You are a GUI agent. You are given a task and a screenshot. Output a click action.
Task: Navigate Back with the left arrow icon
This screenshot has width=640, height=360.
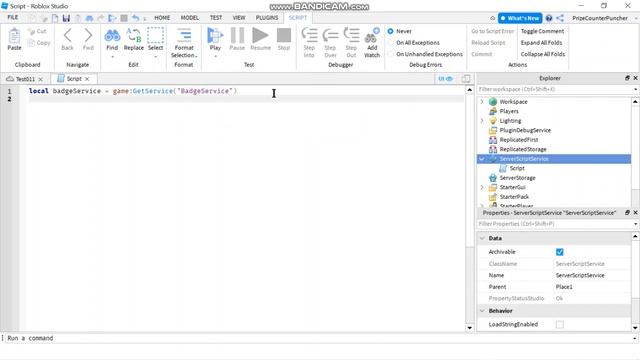[x=67, y=36]
